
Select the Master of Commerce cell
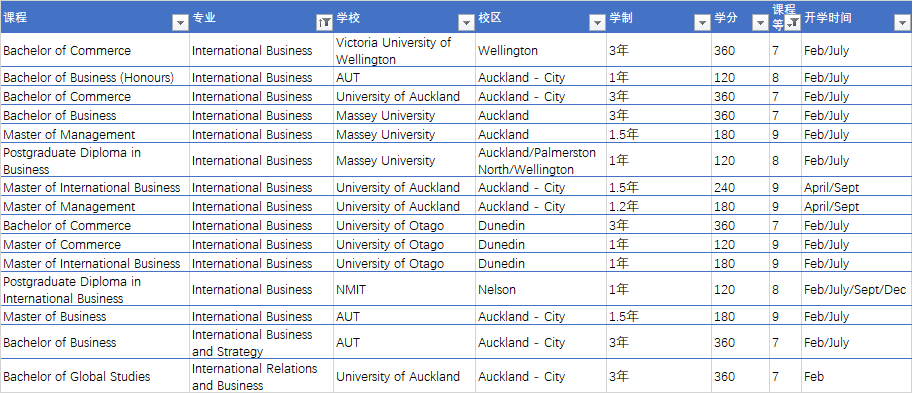coord(95,245)
